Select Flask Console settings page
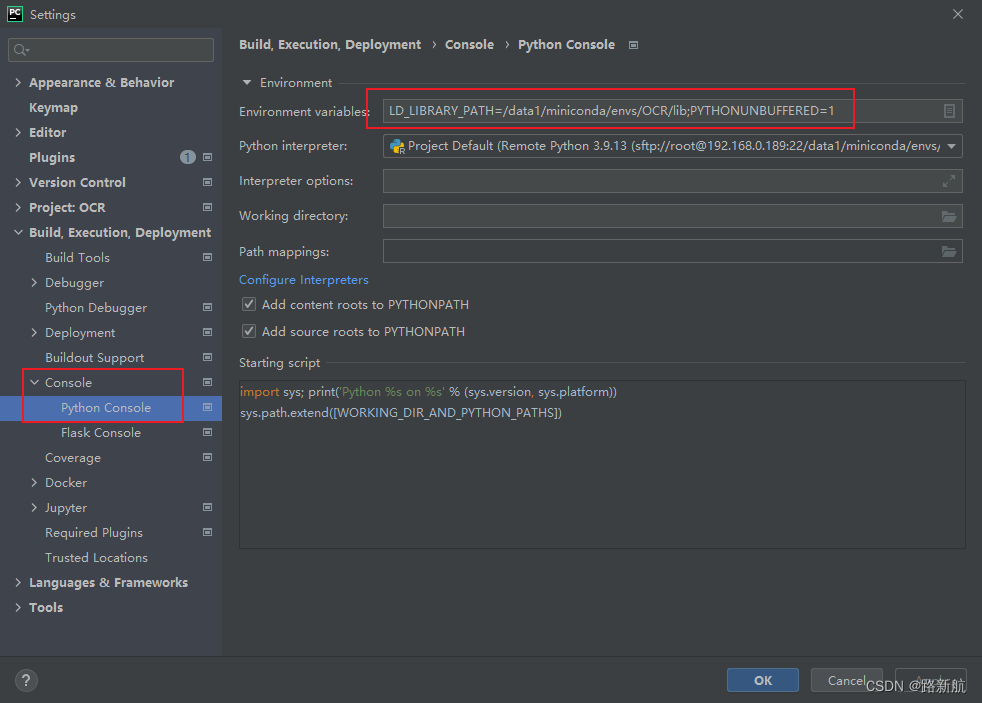 [101, 433]
